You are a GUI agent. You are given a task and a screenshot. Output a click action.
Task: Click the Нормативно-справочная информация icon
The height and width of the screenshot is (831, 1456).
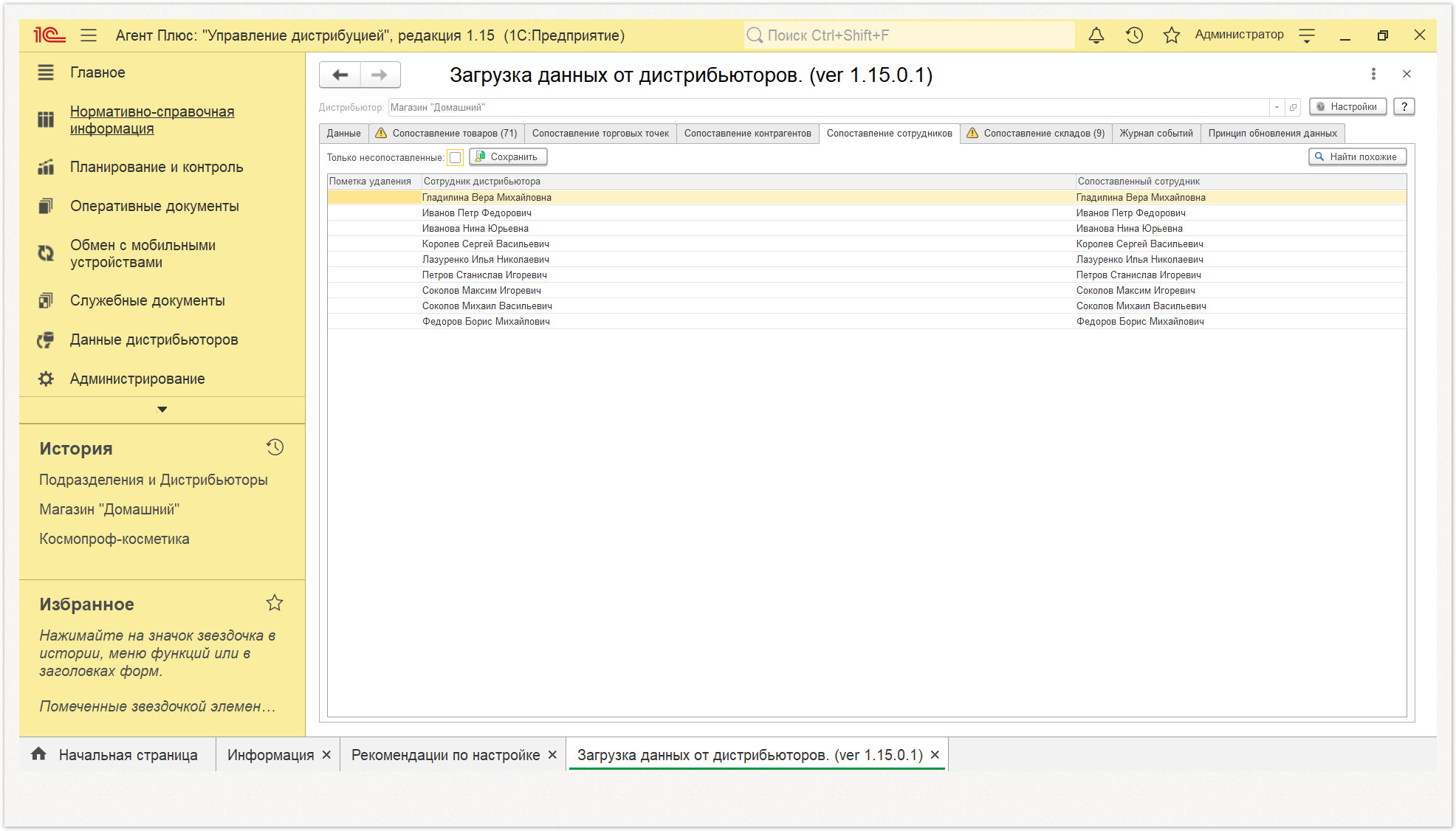46,120
